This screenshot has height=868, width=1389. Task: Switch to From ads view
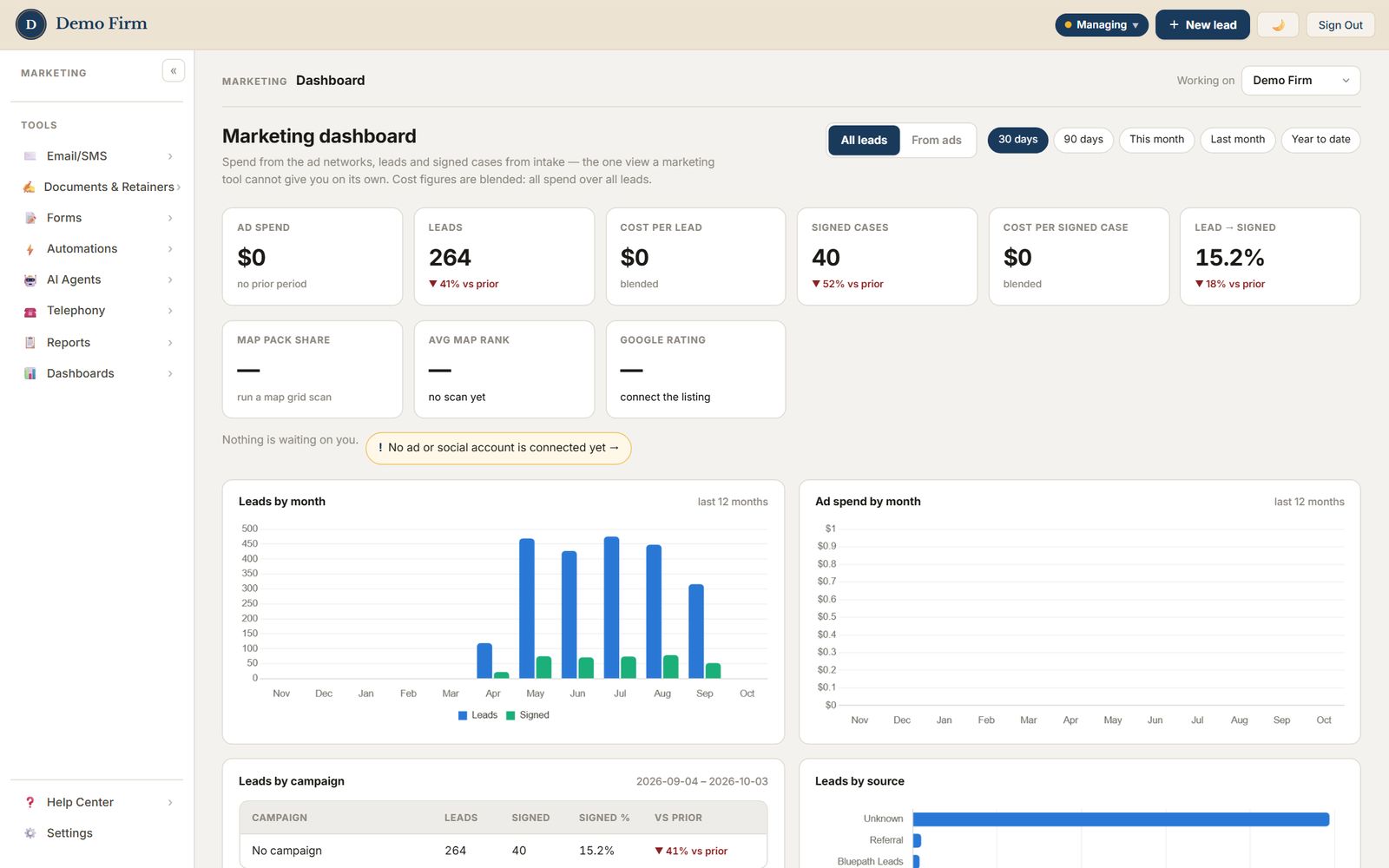coord(937,140)
